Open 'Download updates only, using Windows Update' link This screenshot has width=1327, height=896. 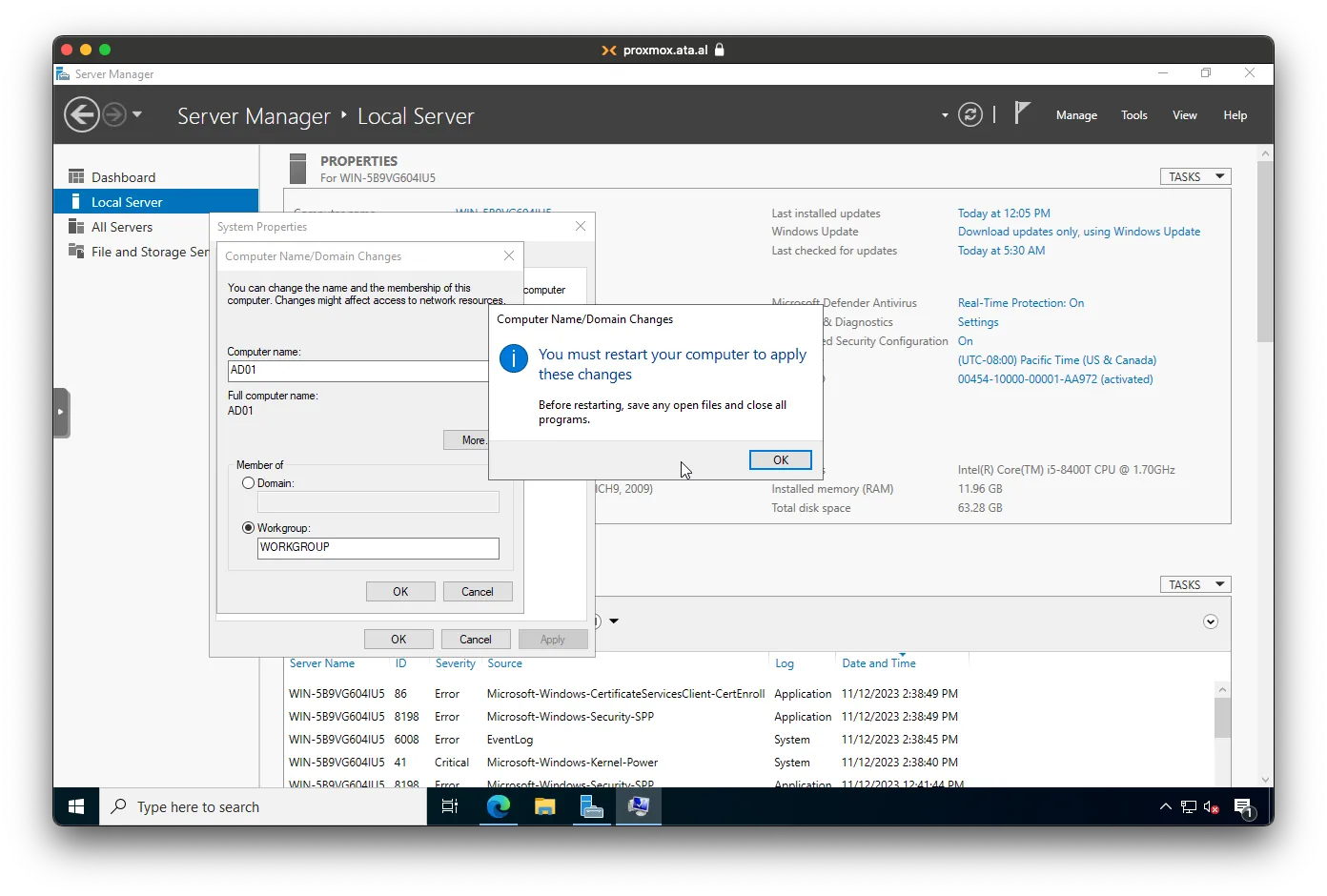[x=1079, y=232]
